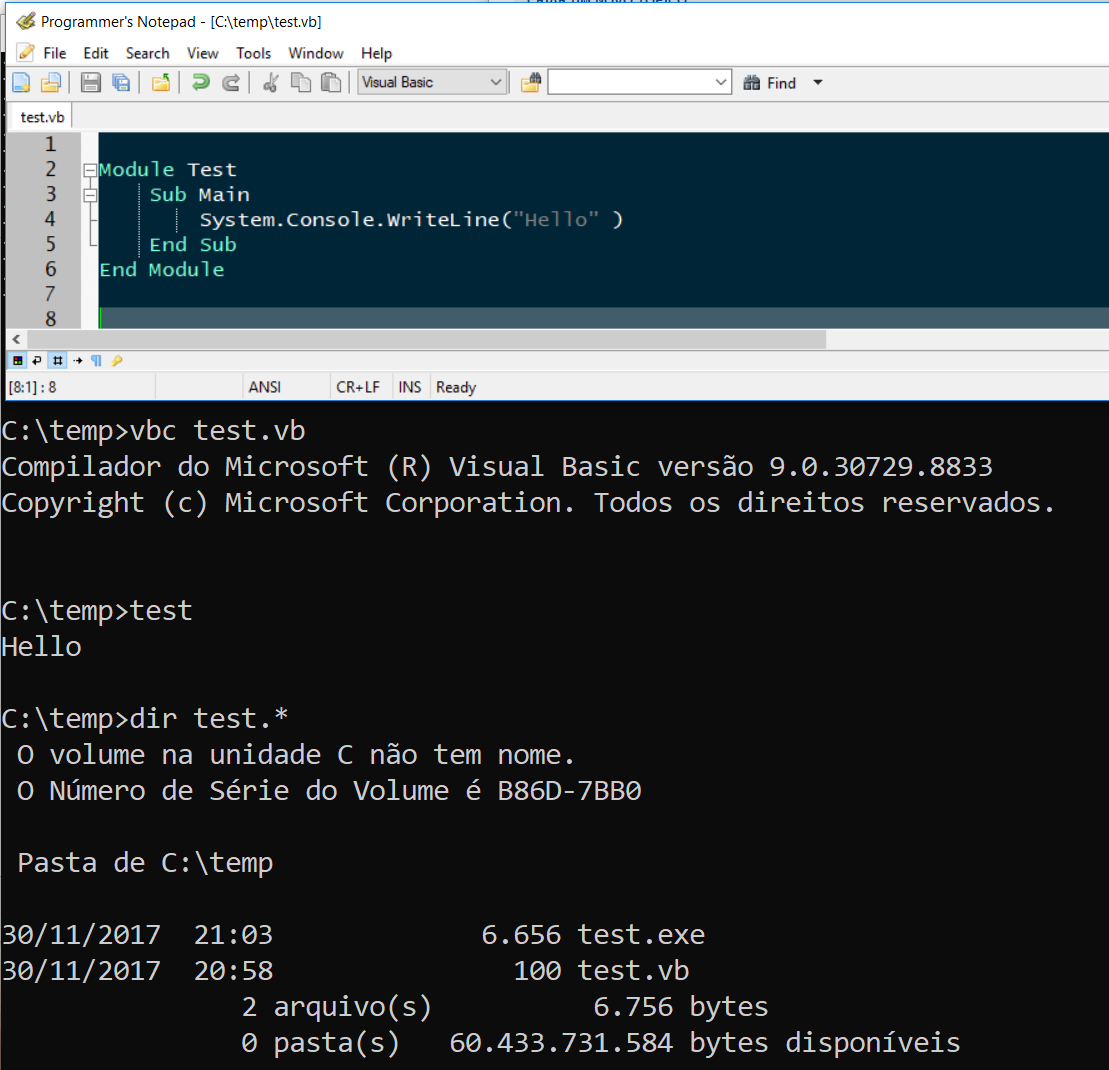The width and height of the screenshot is (1109, 1070).
Task: Click the Ready status text
Action: (x=455, y=388)
